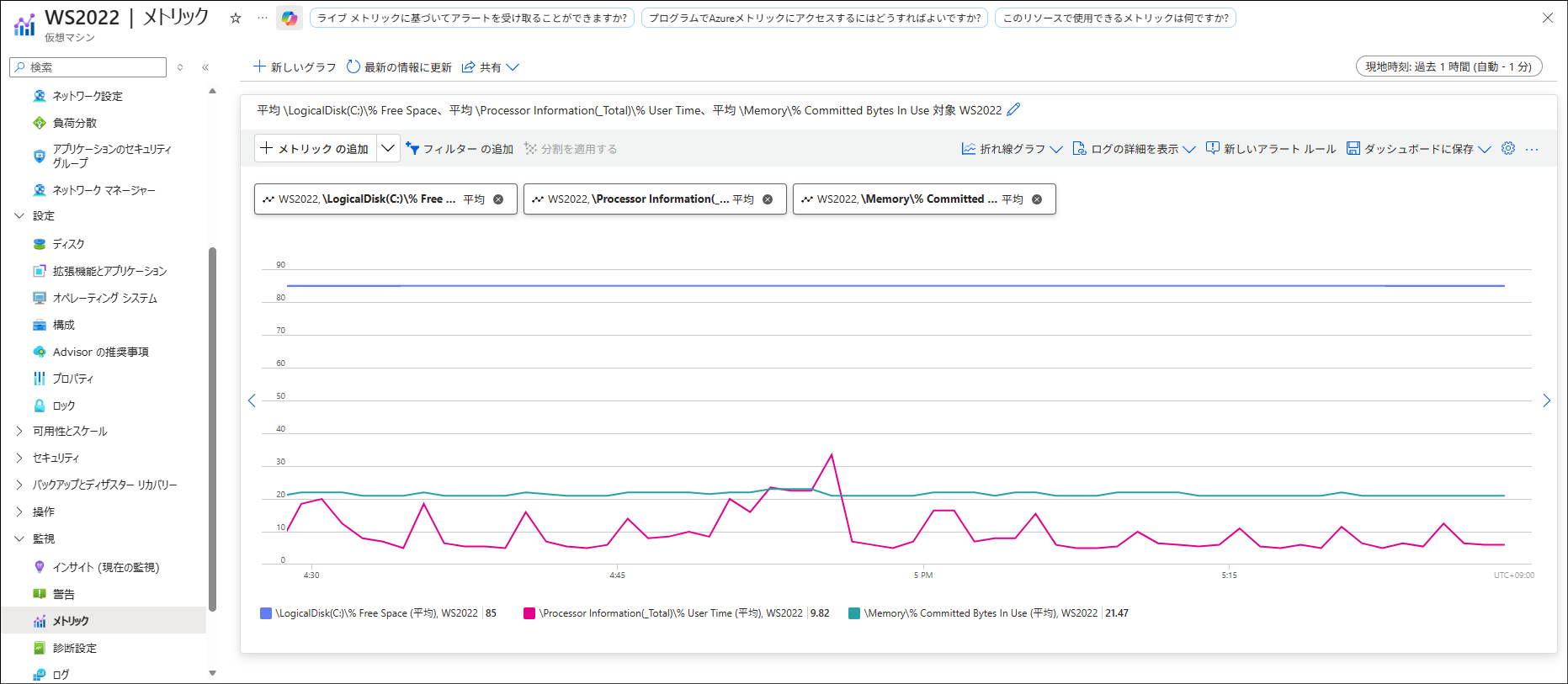Expand the 可用性とスケール section

tap(19, 431)
